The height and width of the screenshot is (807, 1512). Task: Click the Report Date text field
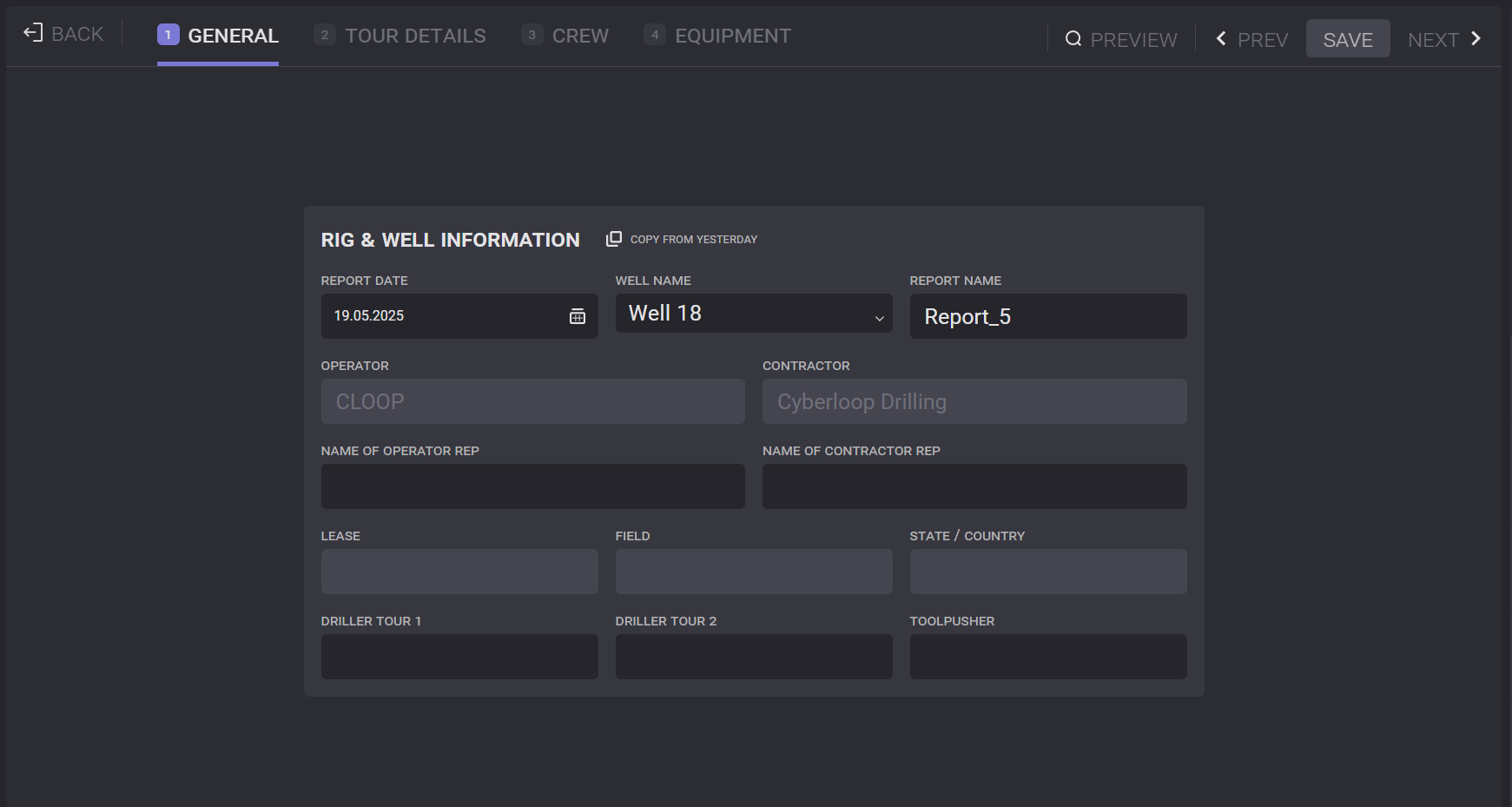coord(439,316)
